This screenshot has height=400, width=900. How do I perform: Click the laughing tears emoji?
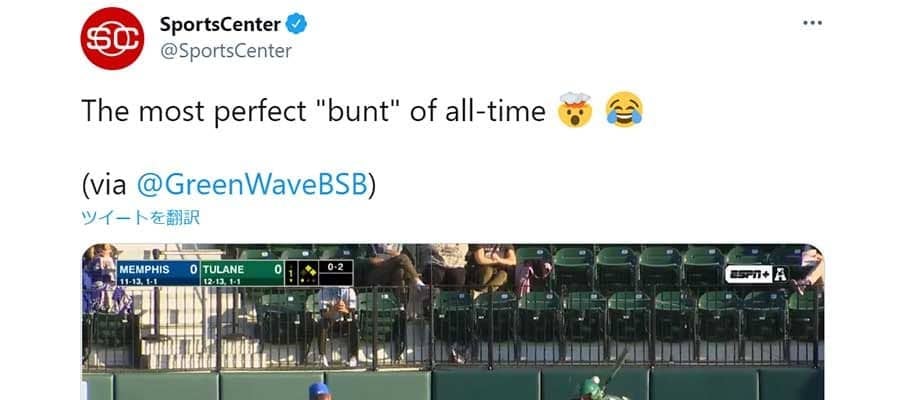pos(622,112)
